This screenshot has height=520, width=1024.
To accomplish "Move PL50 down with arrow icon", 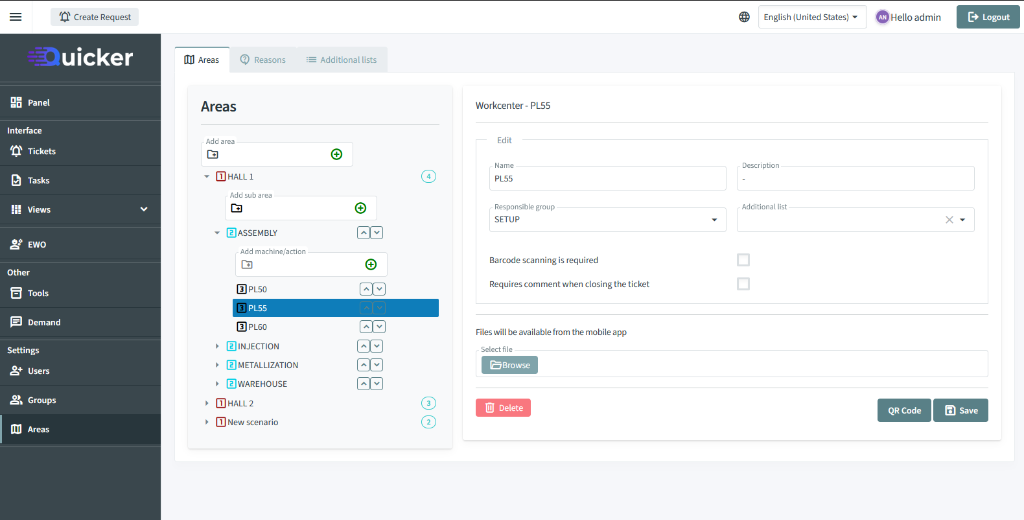I will 378,289.
